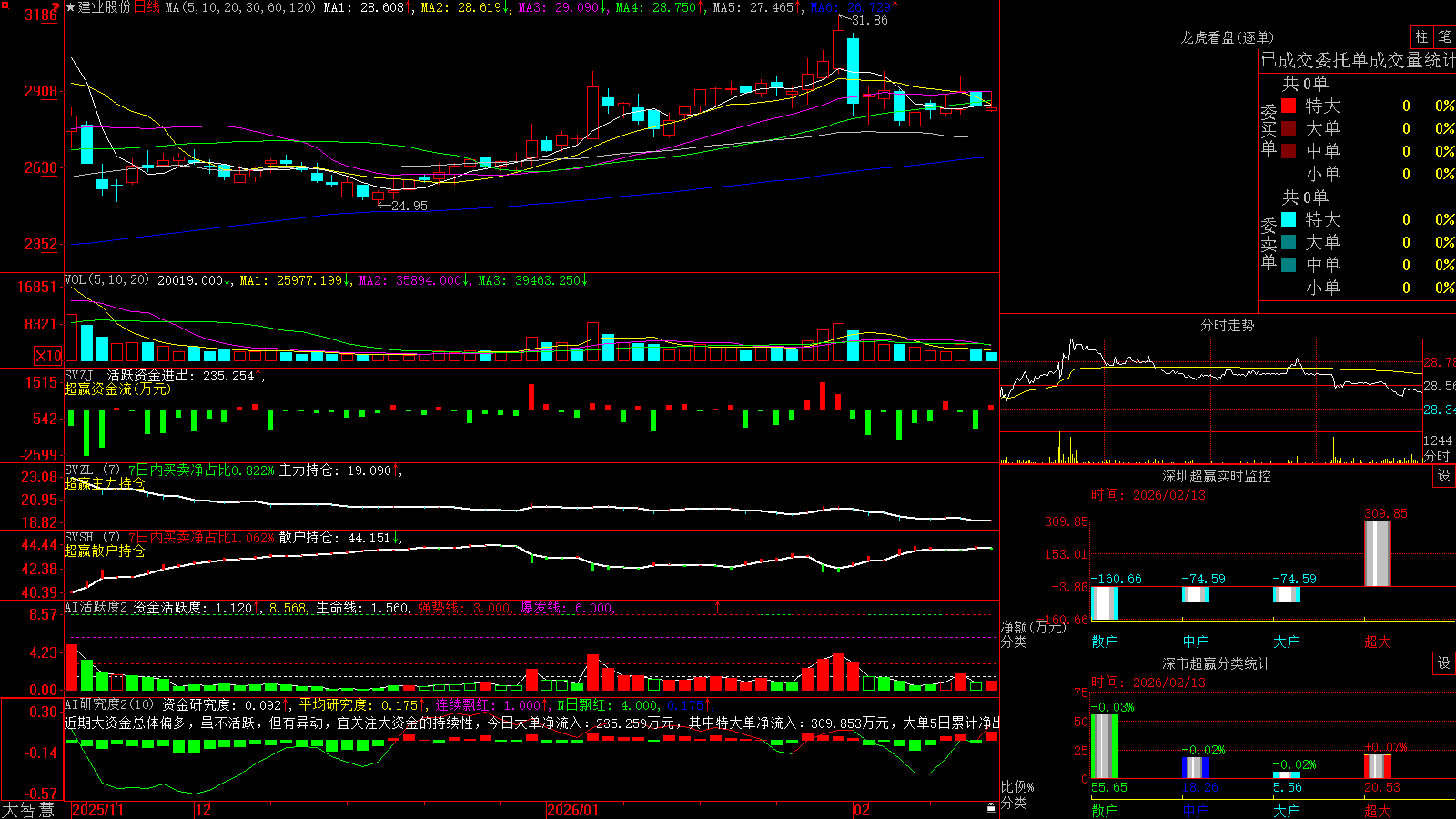1456x819 pixels.
Task: Click the lock icon on the timeline
Action: pos(992,808)
